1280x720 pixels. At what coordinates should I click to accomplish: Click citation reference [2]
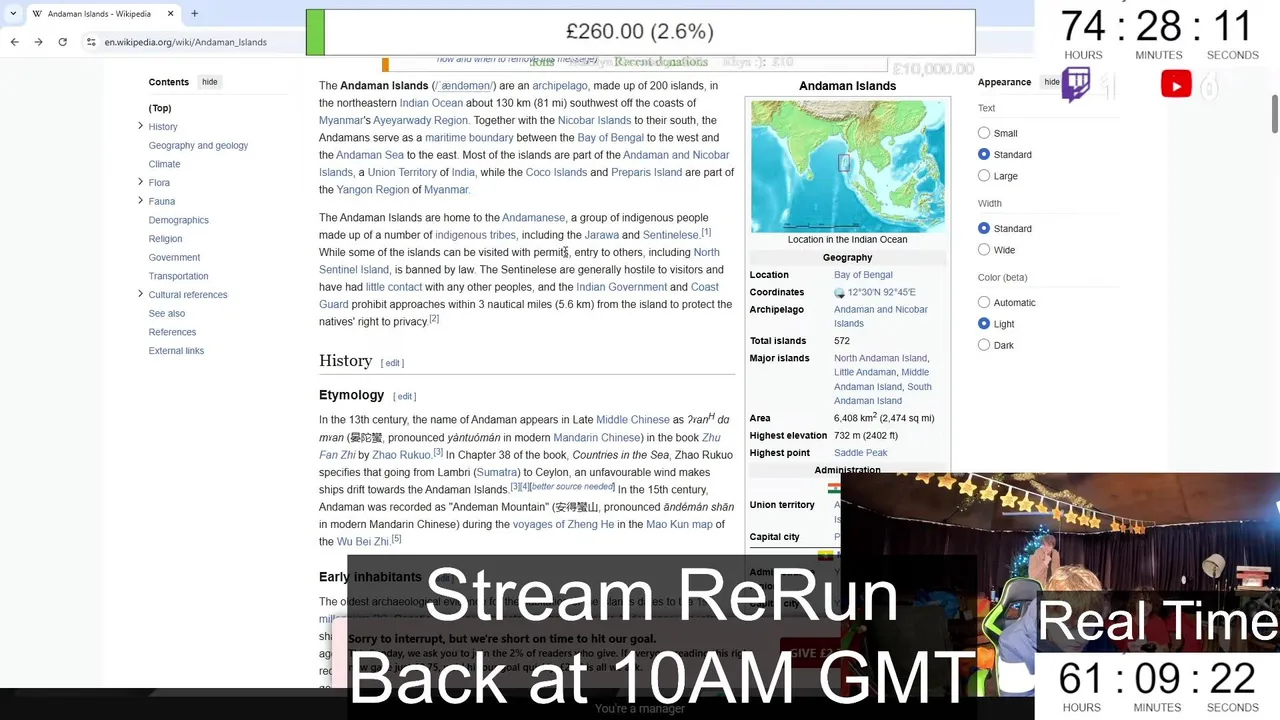point(434,319)
